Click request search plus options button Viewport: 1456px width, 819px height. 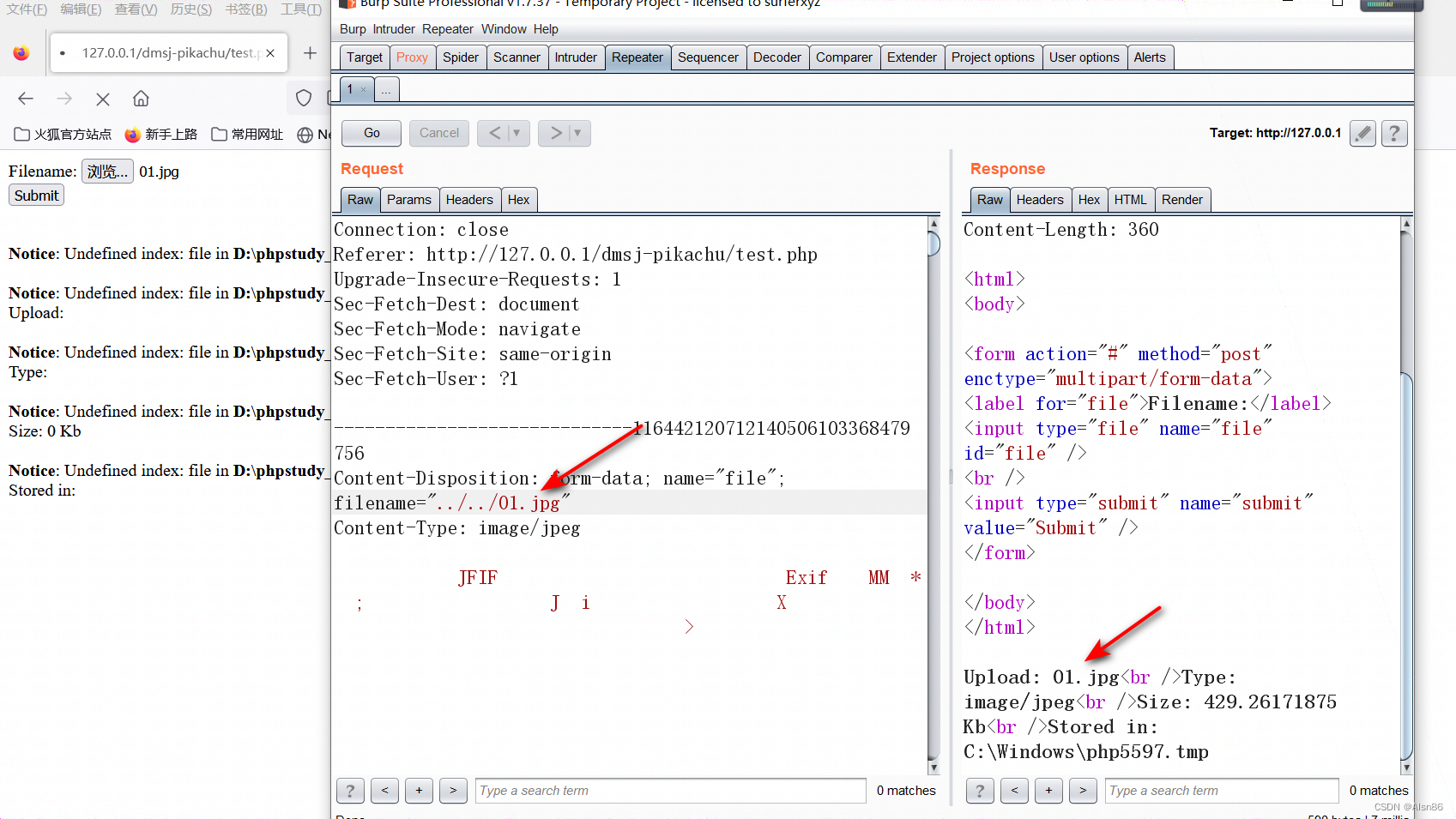(x=419, y=791)
